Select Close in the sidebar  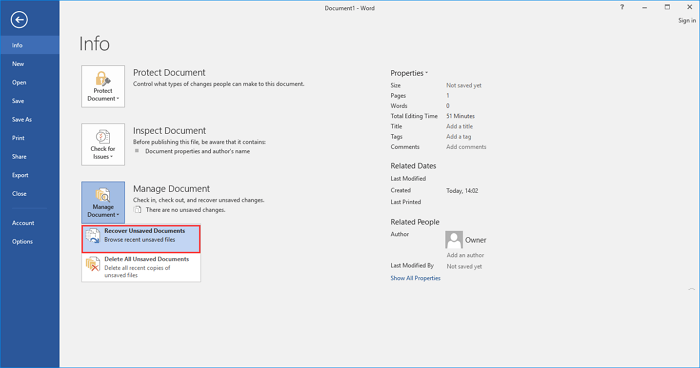[x=29, y=194]
